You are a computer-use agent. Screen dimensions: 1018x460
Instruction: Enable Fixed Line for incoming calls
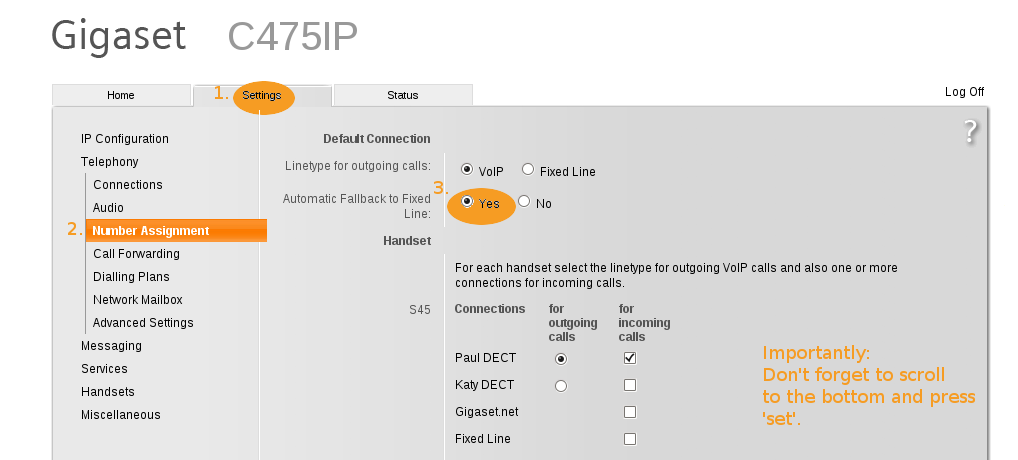[x=630, y=439]
